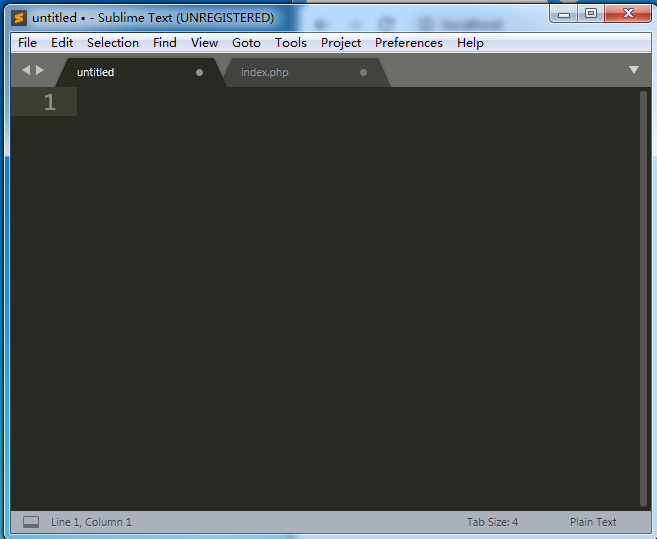Open the Plain Text syntax selector
Viewport: 657px width, 539px height.
[x=593, y=522]
